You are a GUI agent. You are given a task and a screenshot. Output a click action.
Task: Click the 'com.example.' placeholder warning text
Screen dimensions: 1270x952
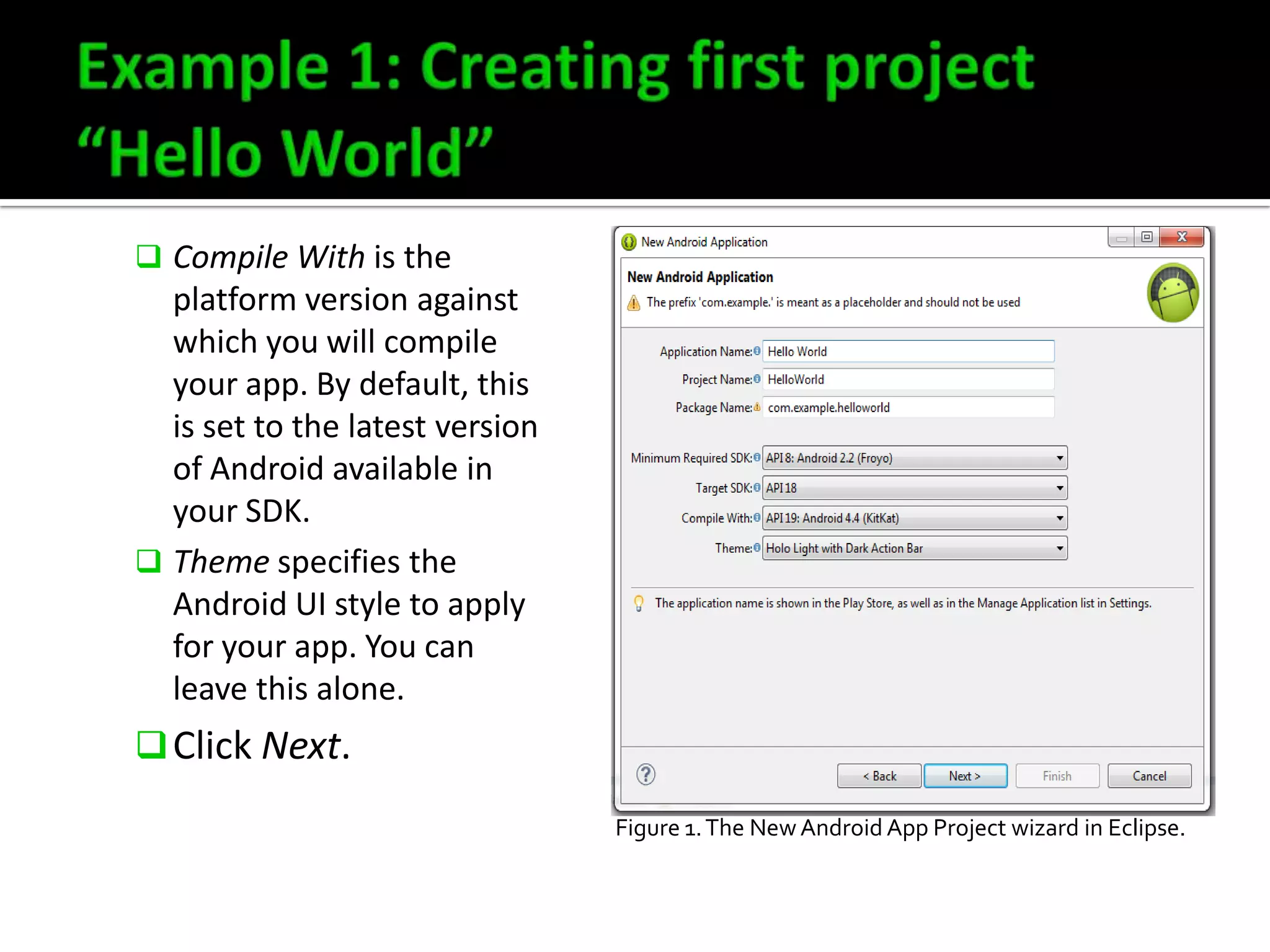pyautogui.click(x=833, y=302)
